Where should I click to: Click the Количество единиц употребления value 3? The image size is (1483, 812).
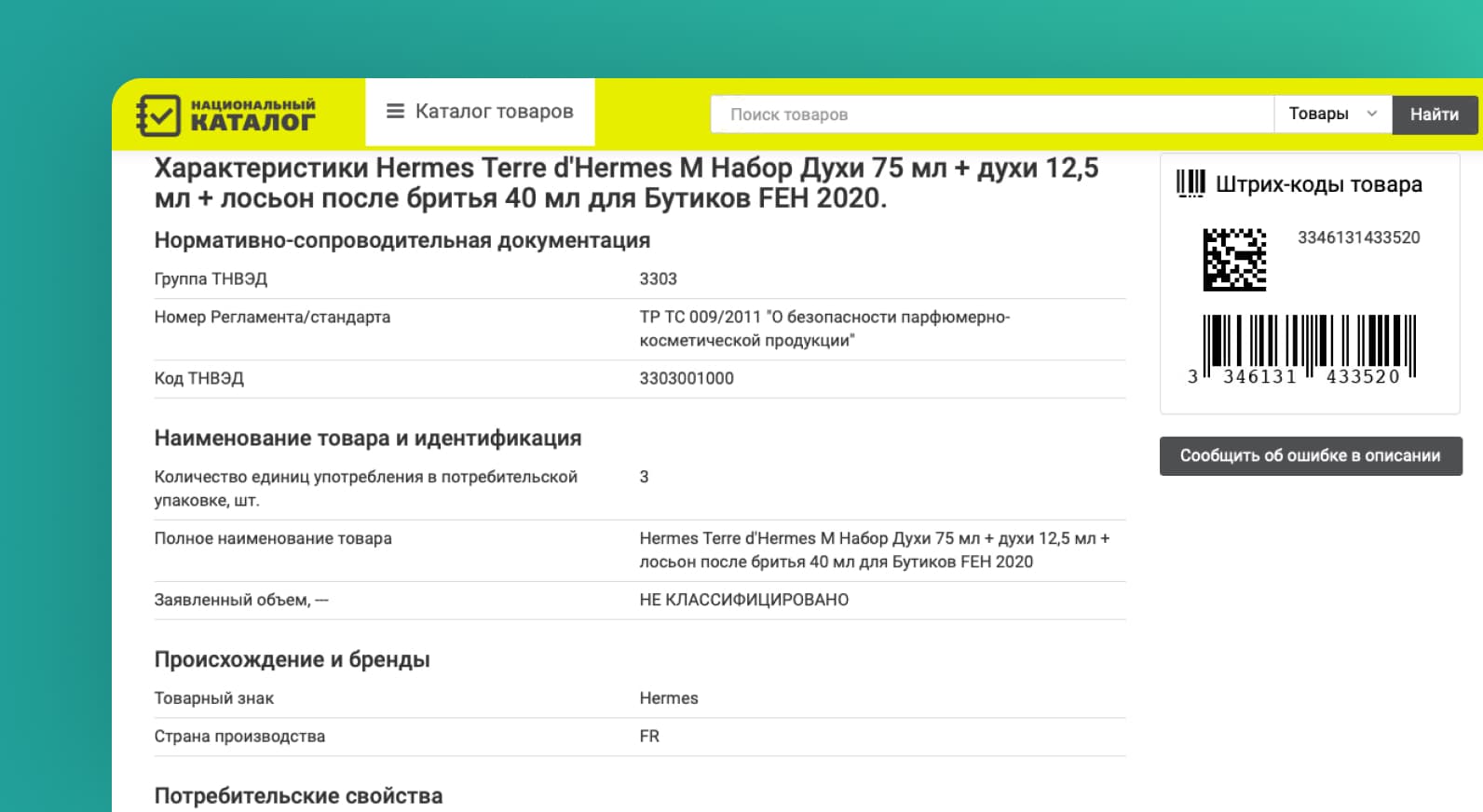[644, 477]
